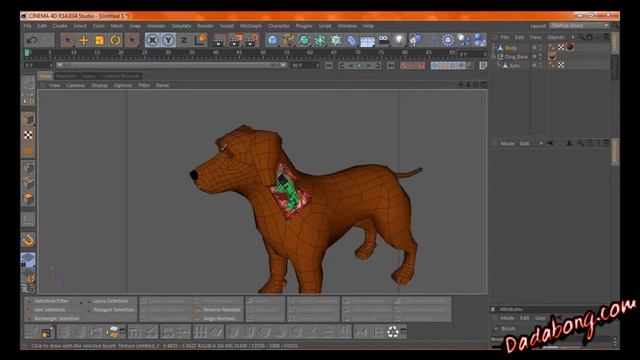640x360 pixels.
Task: Switch to the Materials tab
Action: (x=66, y=76)
